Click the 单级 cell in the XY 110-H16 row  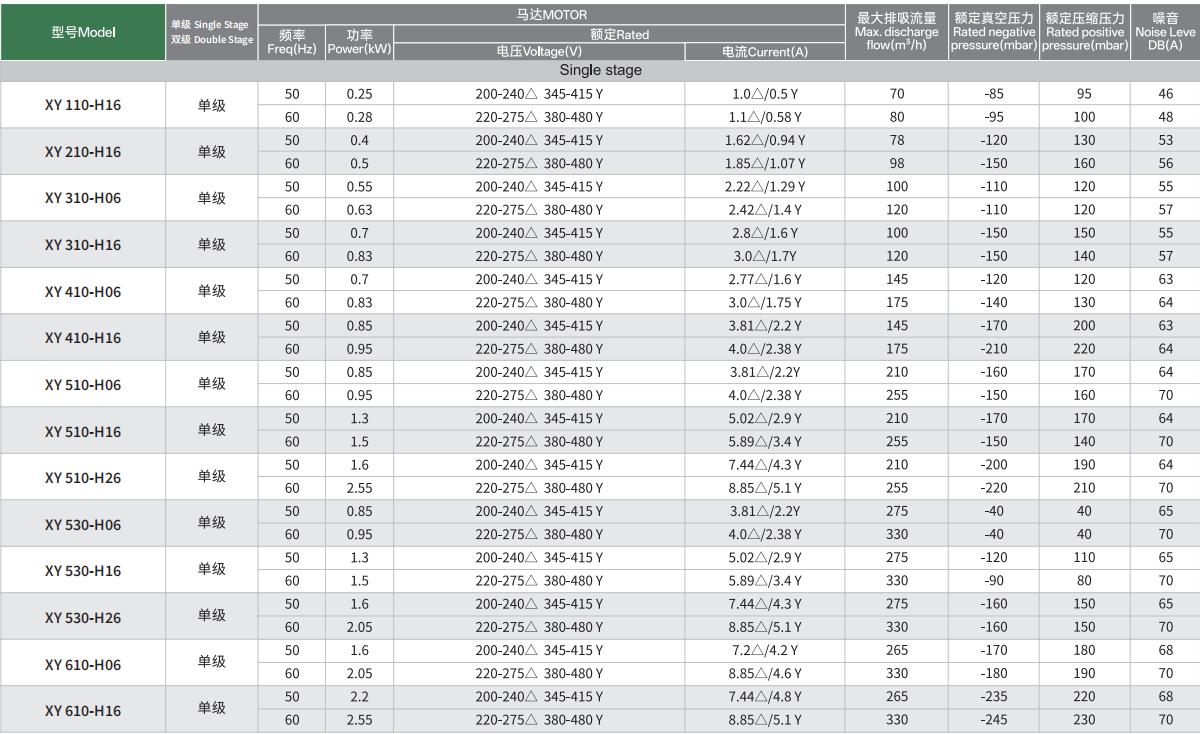tap(212, 105)
